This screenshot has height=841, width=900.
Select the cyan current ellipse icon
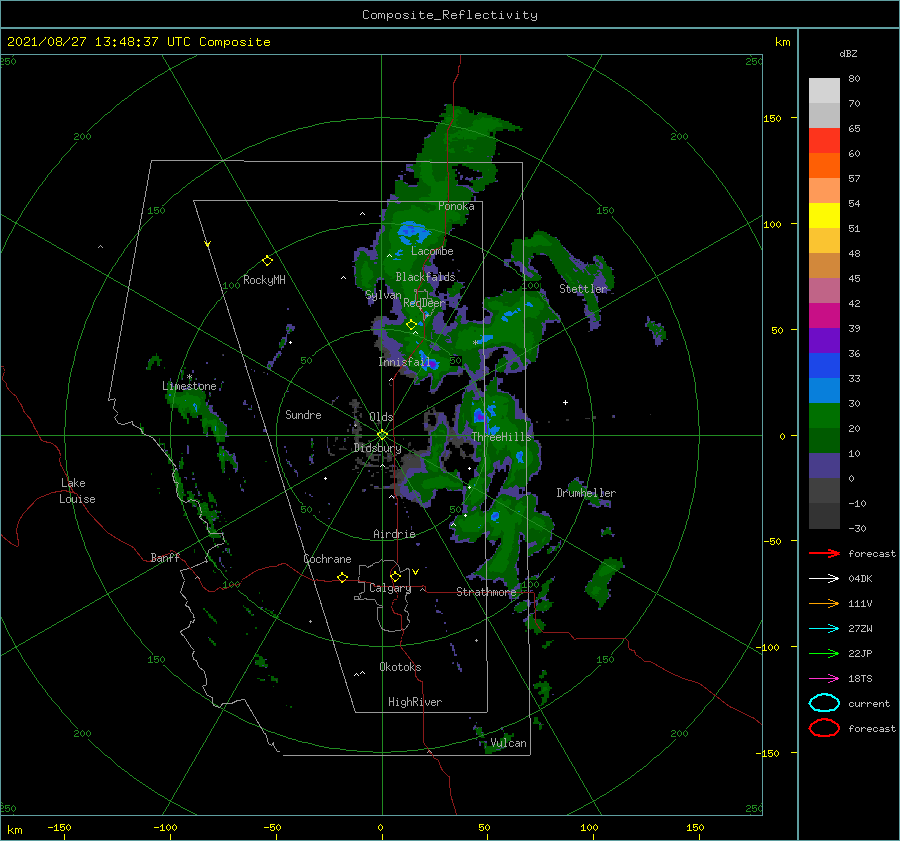coord(824,703)
